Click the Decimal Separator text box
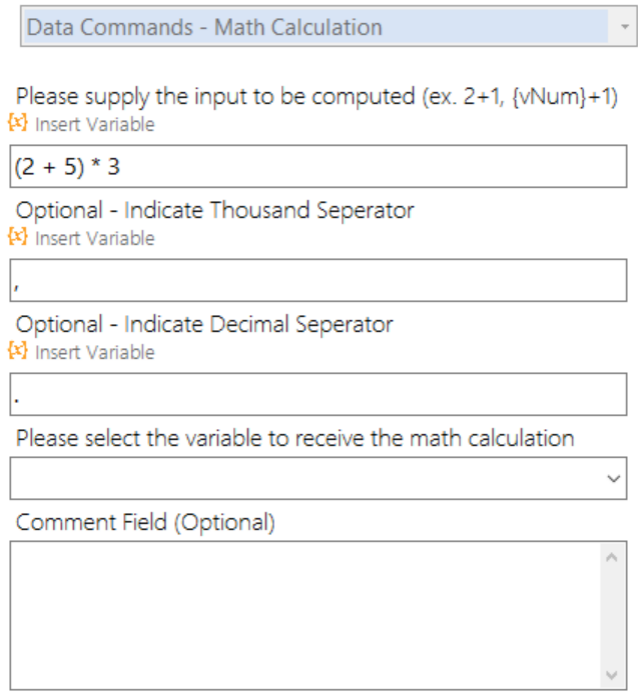The width and height of the screenshot is (638, 700). [x=318, y=394]
